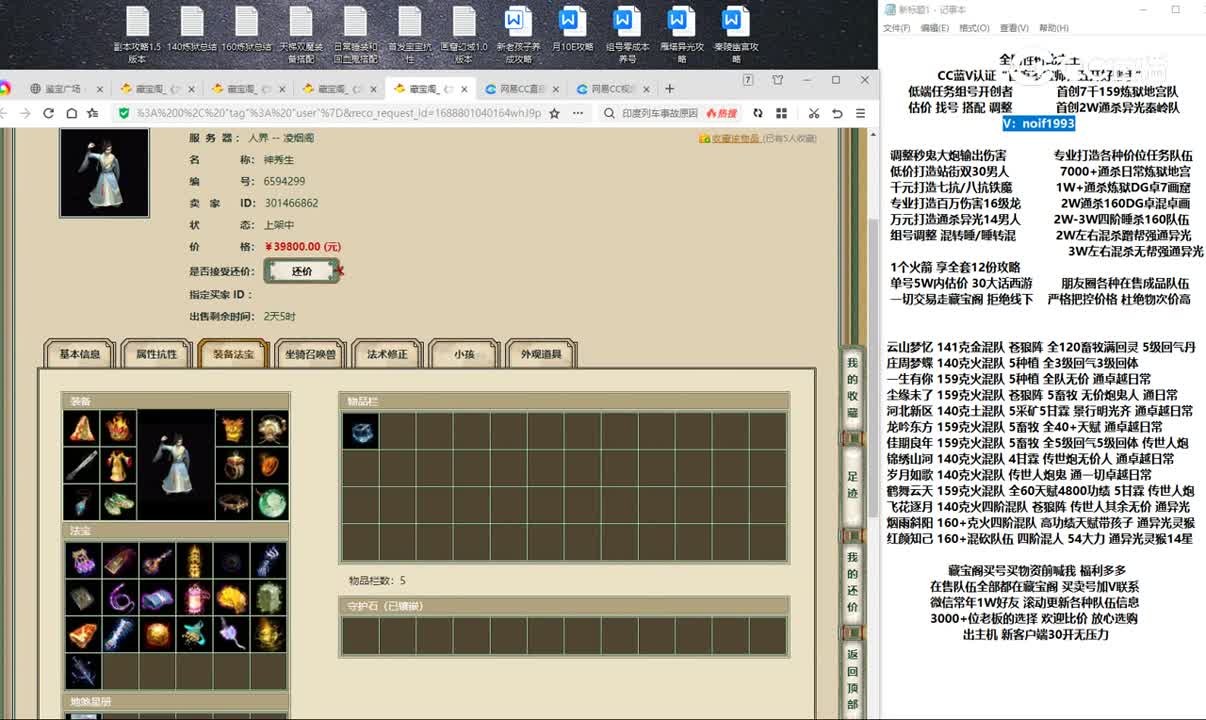
Task: Click the 收藏该物品 favorite link
Action: click(x=735, y=138)
